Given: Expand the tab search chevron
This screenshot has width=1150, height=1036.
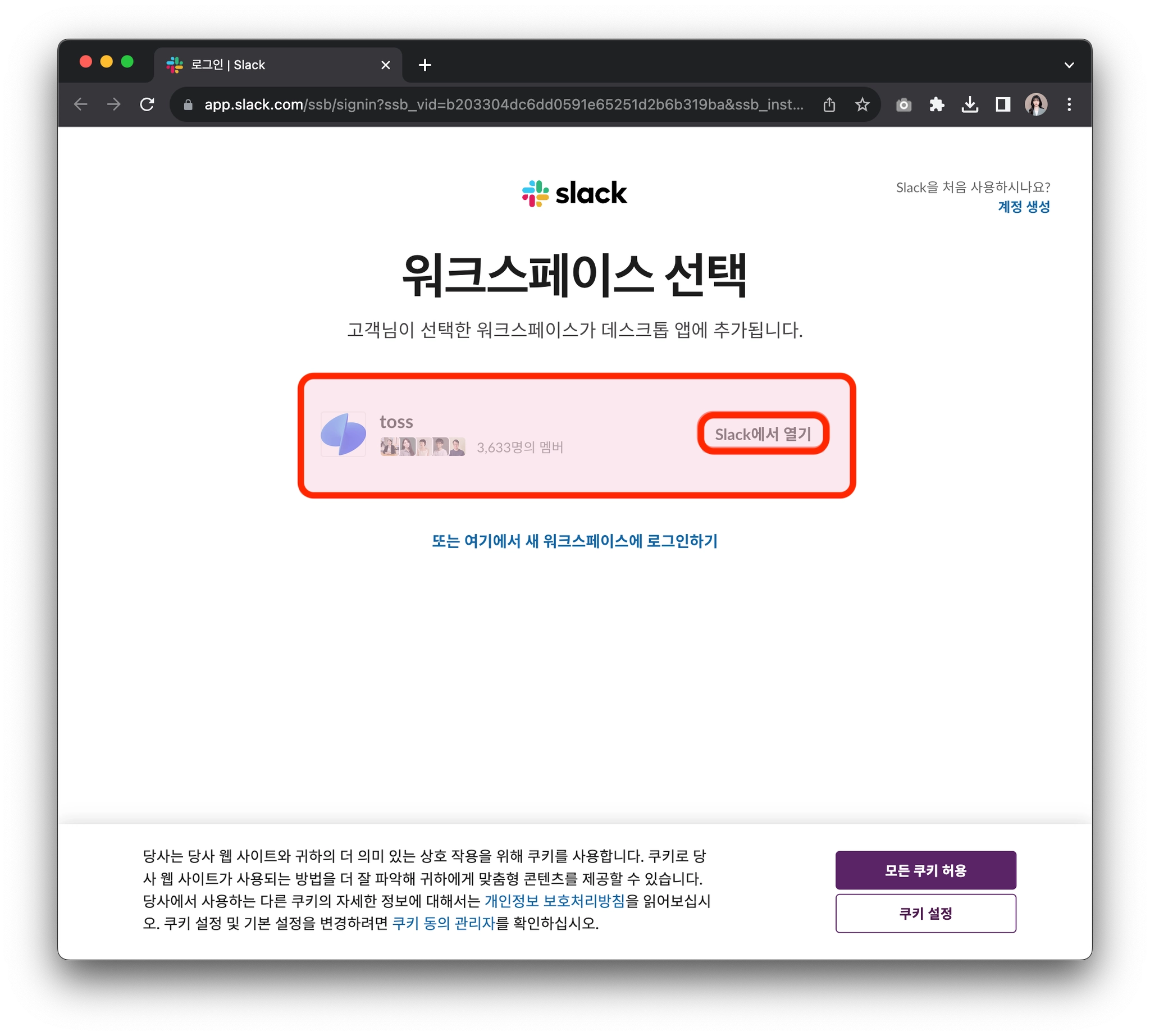Looking at the screenshot, I should [x=1069, y=65].
